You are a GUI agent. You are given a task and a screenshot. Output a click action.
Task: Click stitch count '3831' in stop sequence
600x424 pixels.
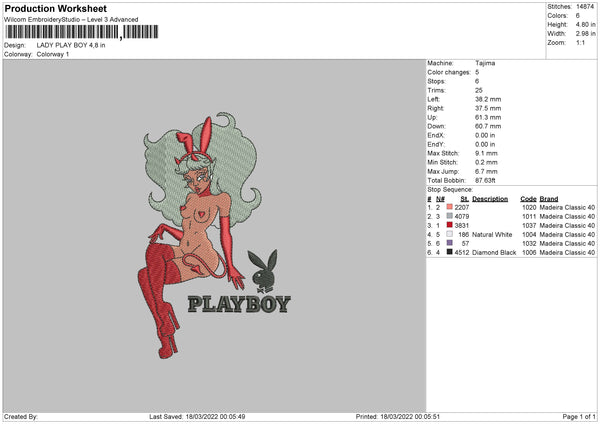461,225
